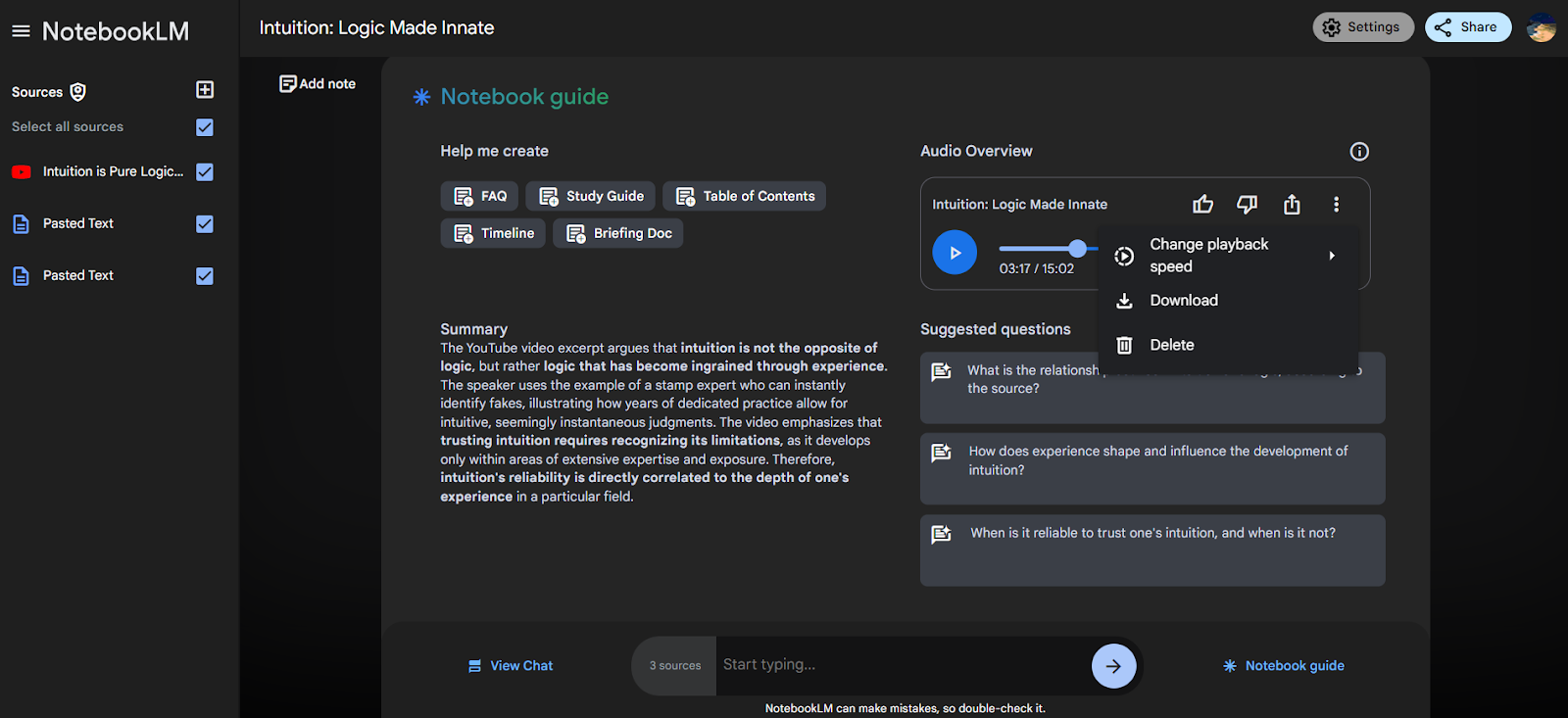Open the Intuition is Pure Logic source
1568x718 pixels.
[113, 171]
